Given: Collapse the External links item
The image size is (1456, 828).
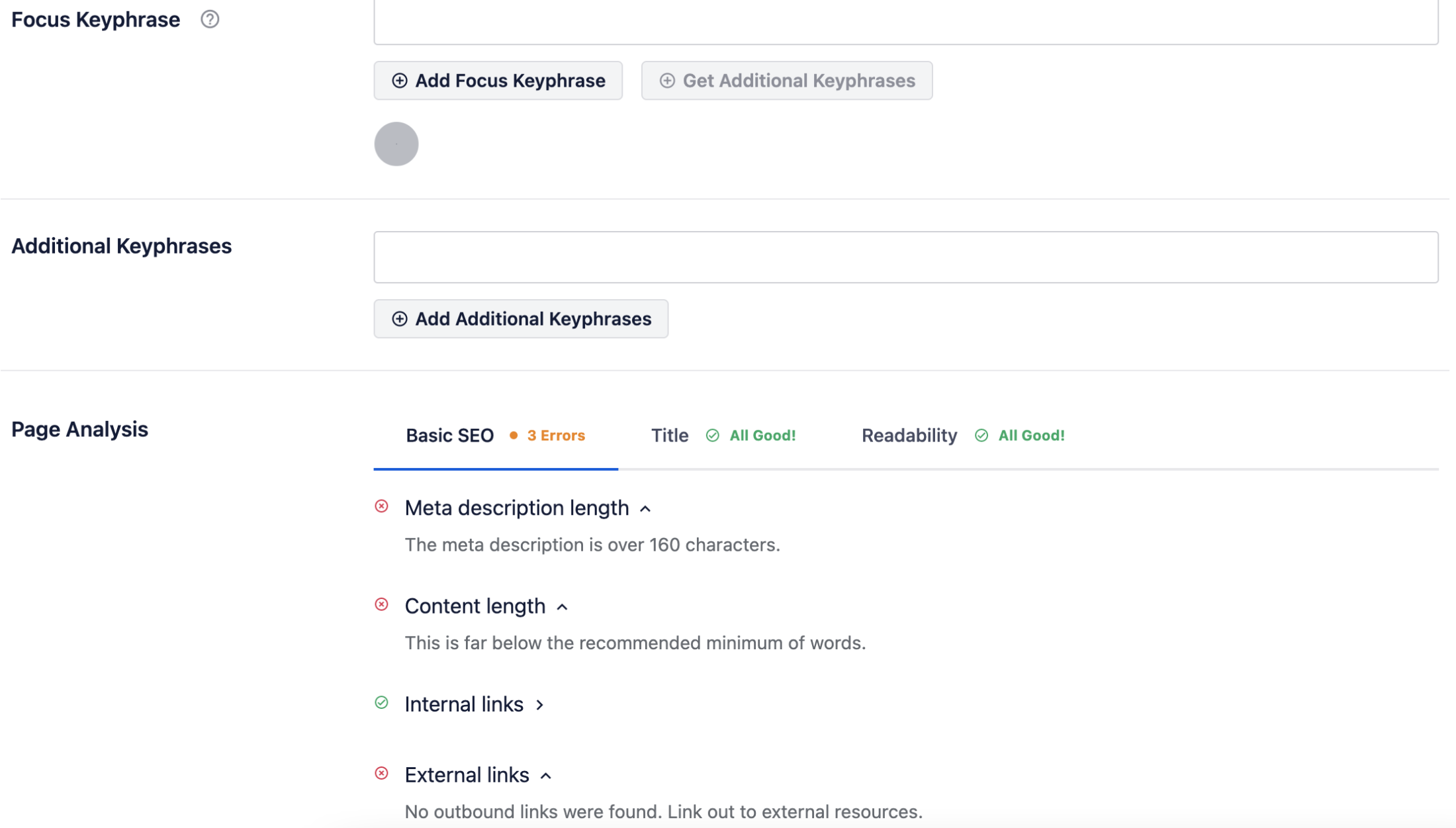Looking at the screenshot, I should tap(545, 775).
